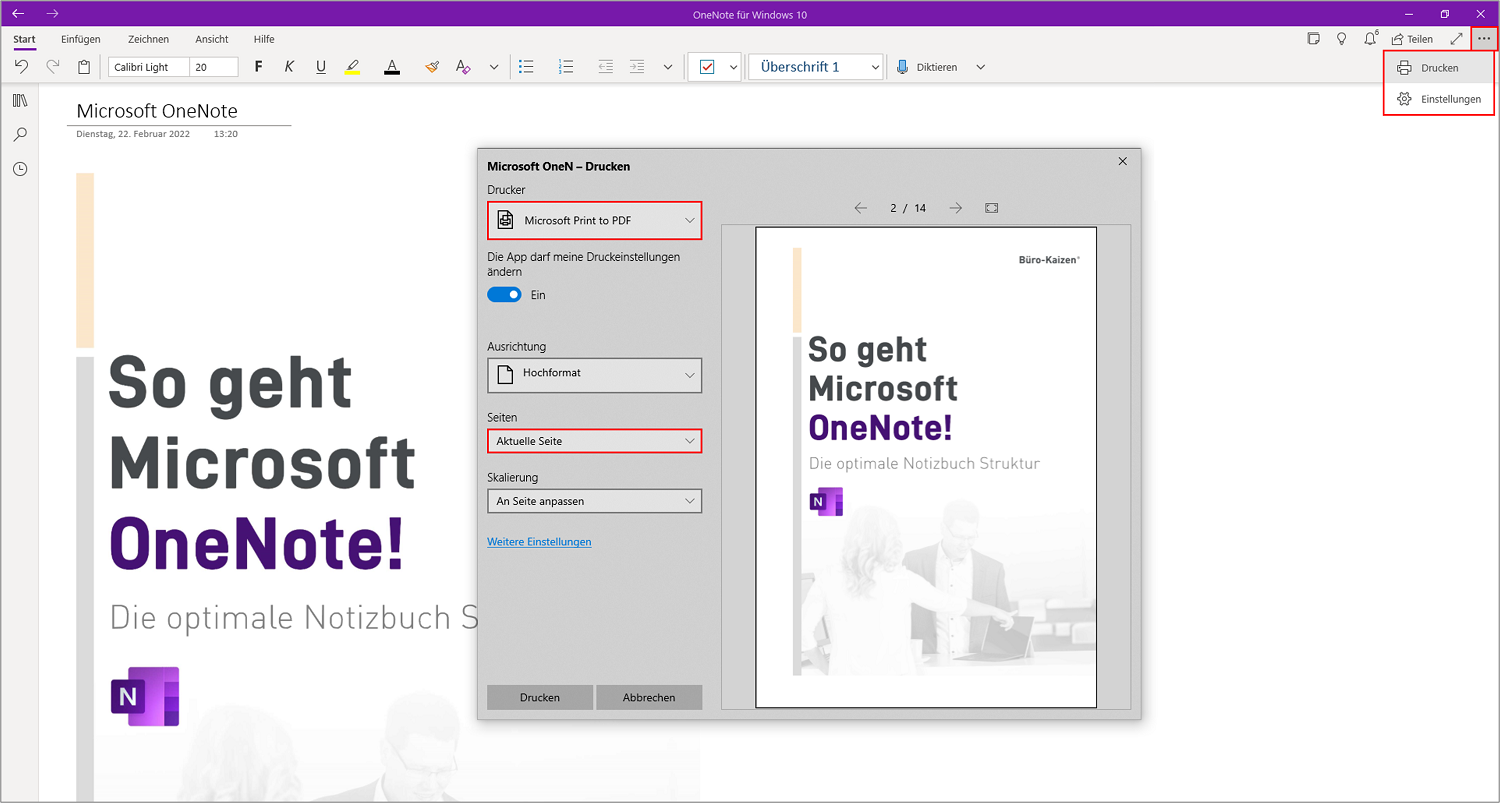
Task: Underline text with the U button
Action: click(x=321, y=67)
